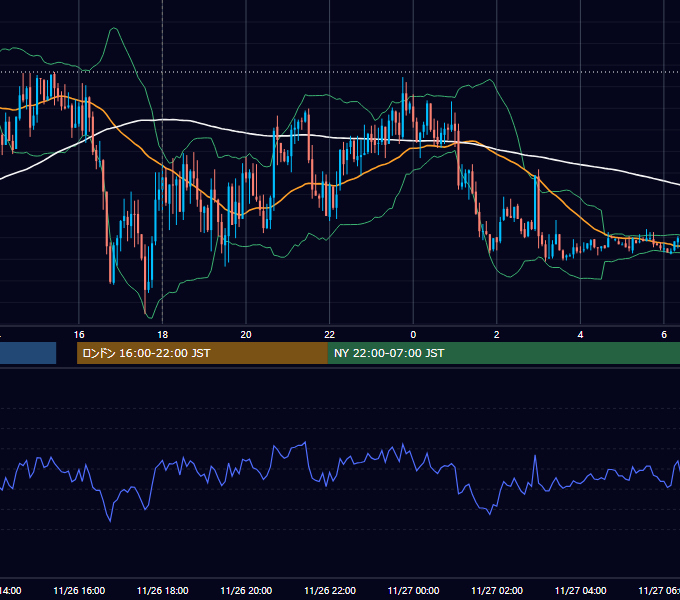This screenshot has width=680, height=600.
Task: Select the ロンドン 16:00-22:00 JST session bar
Action: [x=202, y=353]
